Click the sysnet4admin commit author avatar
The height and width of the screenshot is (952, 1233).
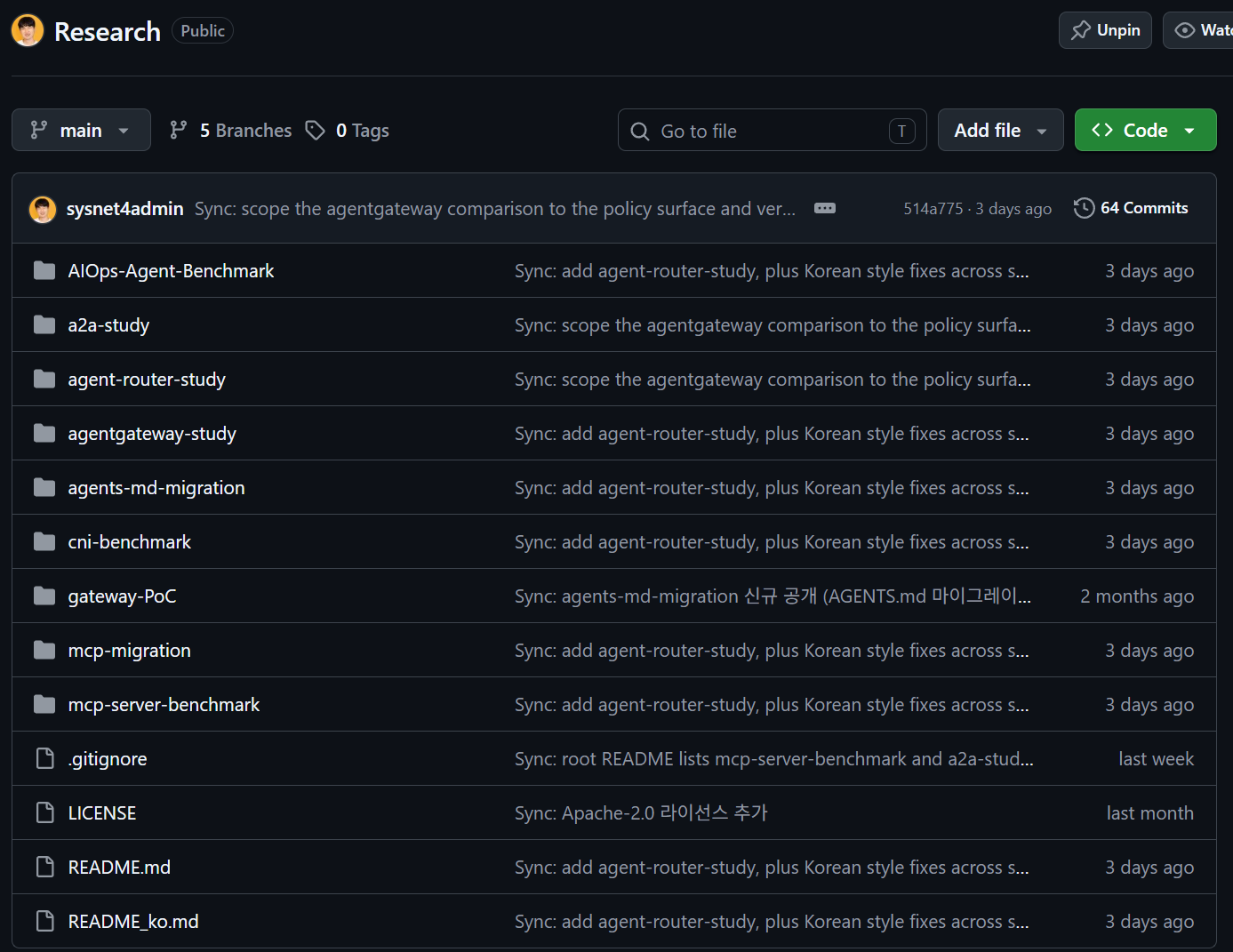(43, 209)
